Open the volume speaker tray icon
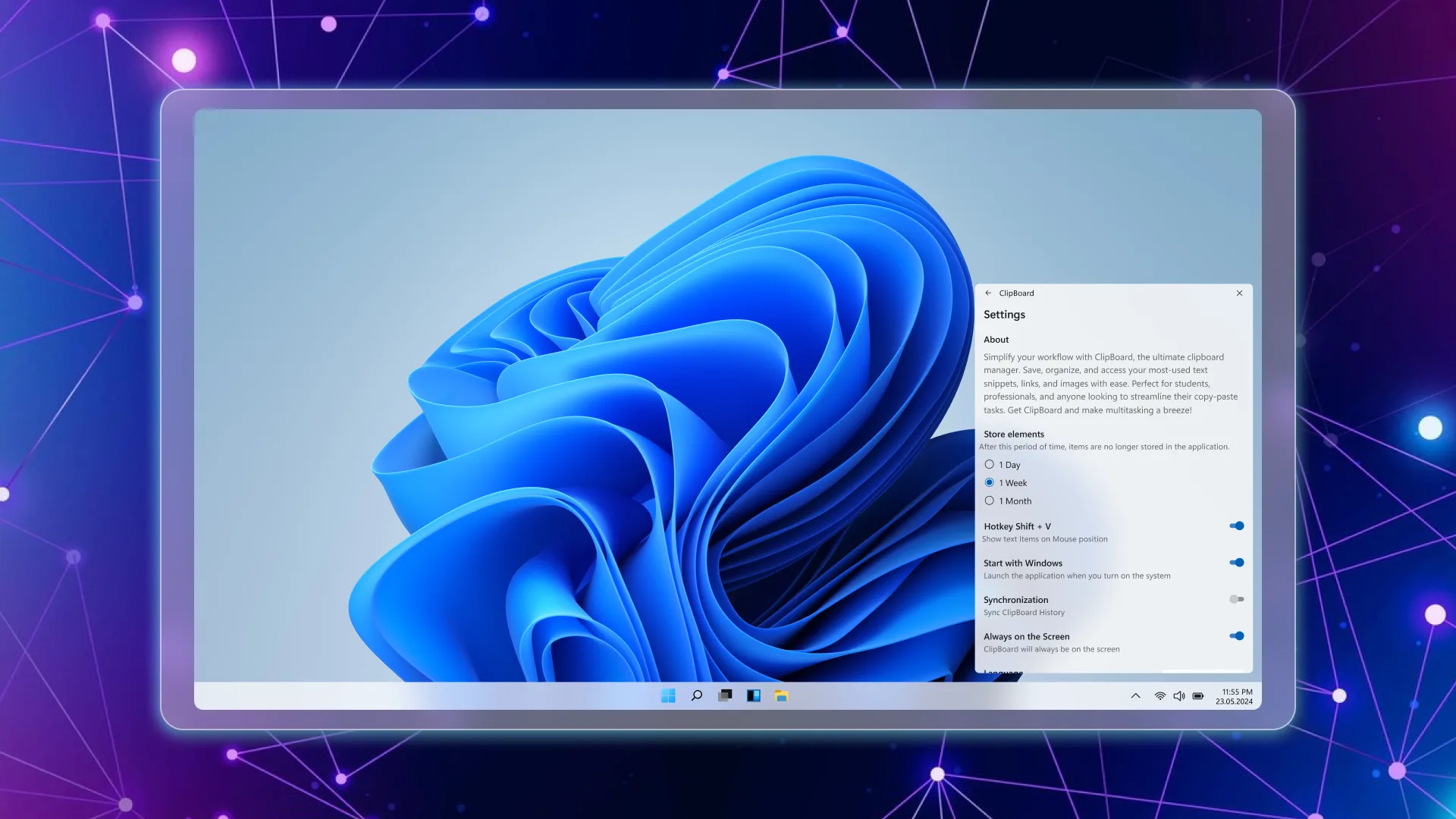 [x=1178, y=696]
